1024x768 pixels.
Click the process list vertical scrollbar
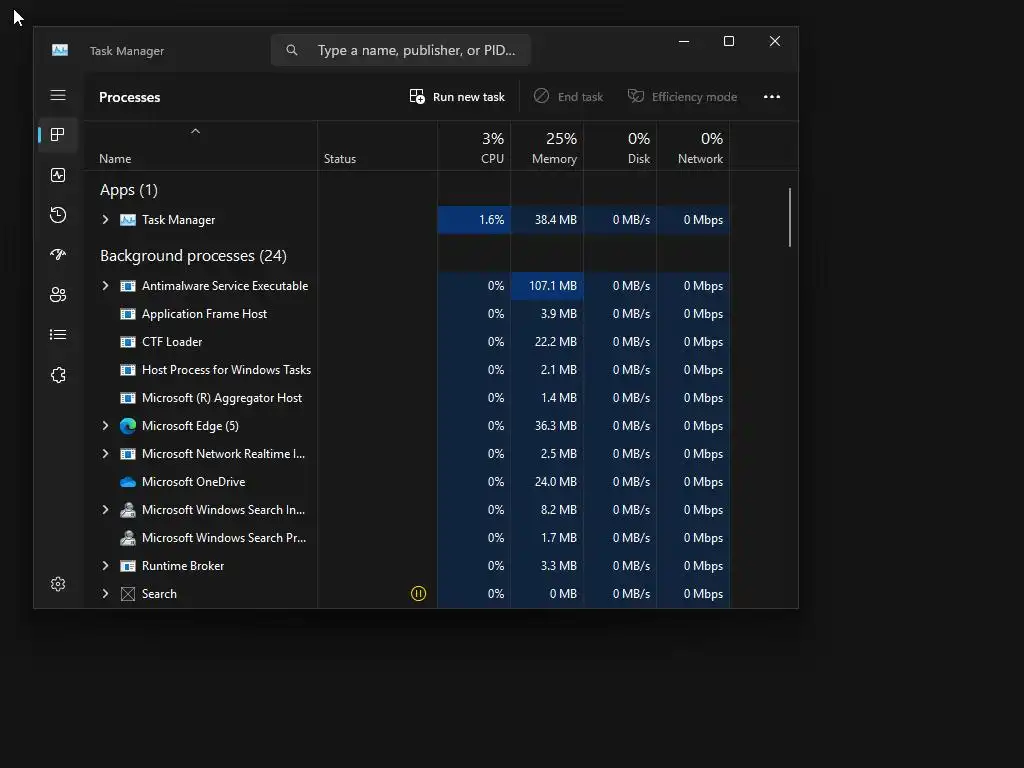[790, 217]
